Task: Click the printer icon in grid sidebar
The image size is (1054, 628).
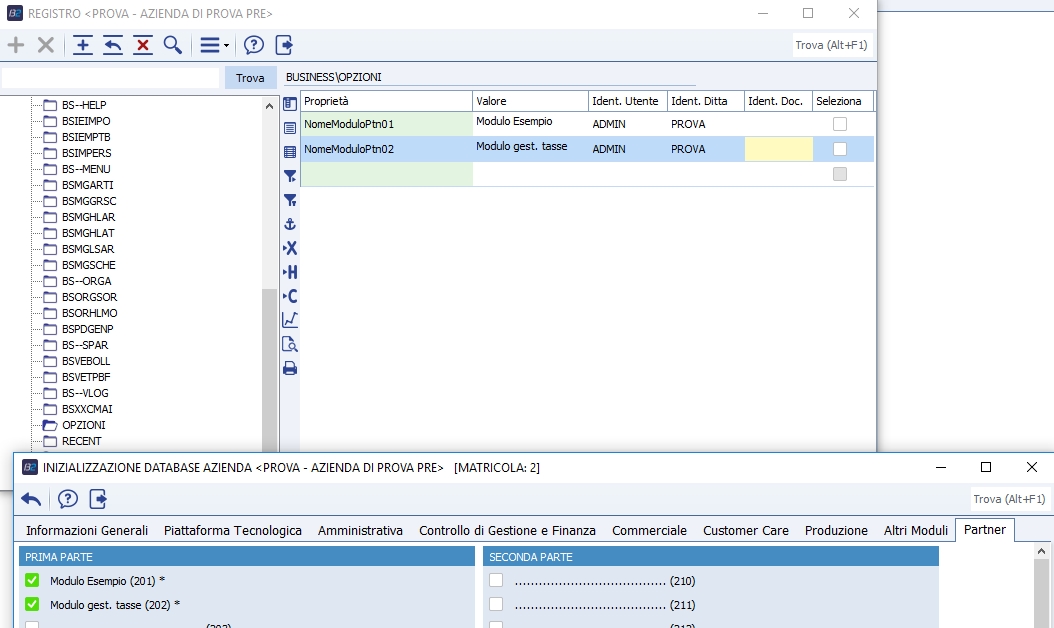Action: 290,368
